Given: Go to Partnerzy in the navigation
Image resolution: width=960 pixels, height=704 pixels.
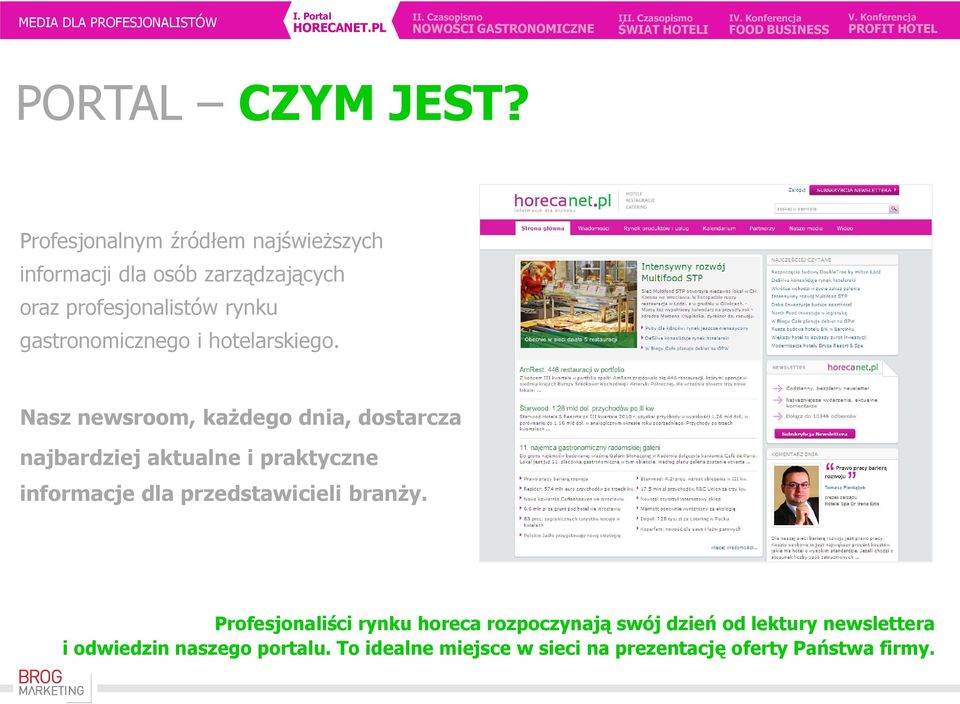Looking at the screenshot, I should pos(762,228).
